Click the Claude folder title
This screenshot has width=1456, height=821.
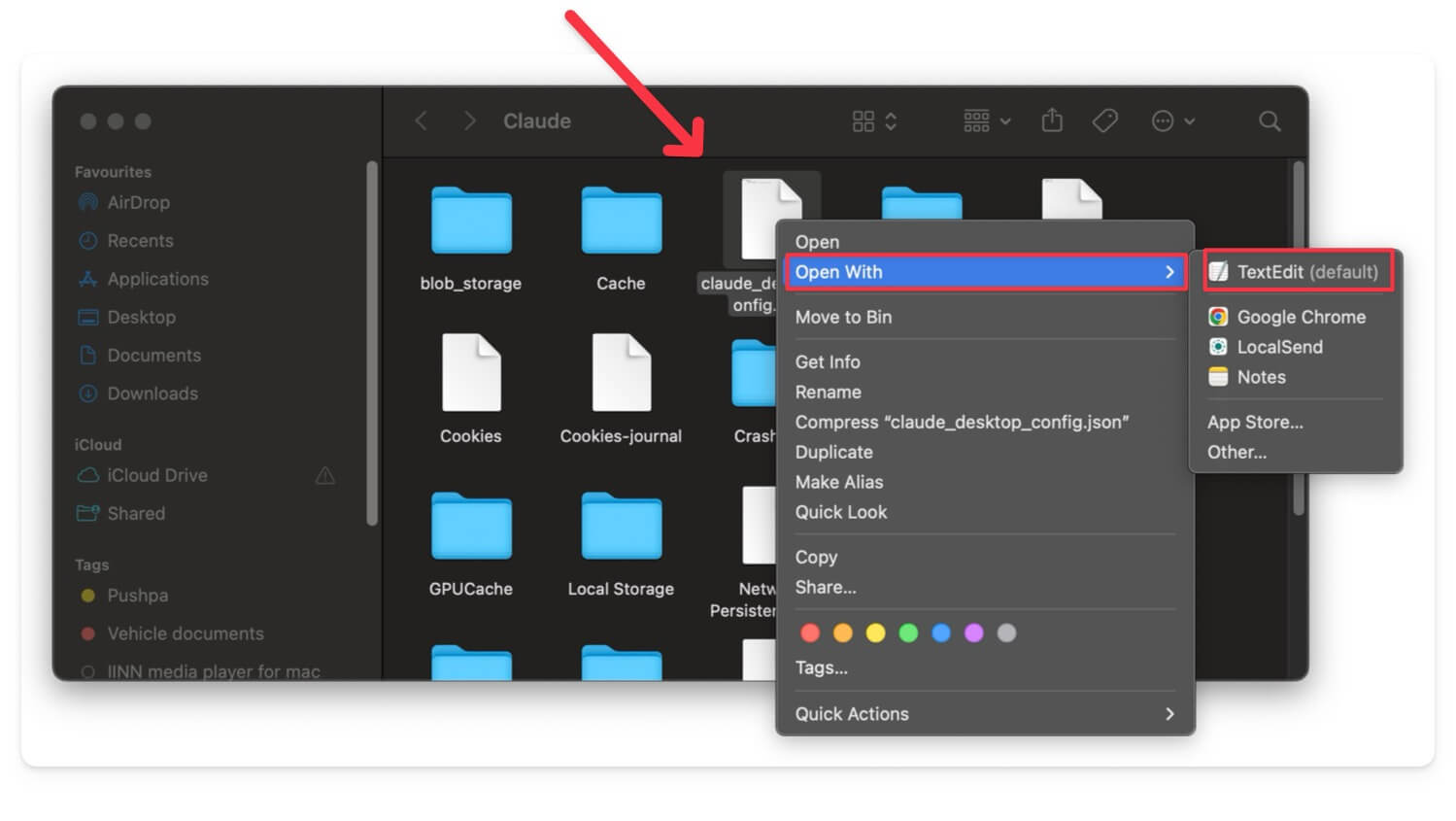[537, 121]
